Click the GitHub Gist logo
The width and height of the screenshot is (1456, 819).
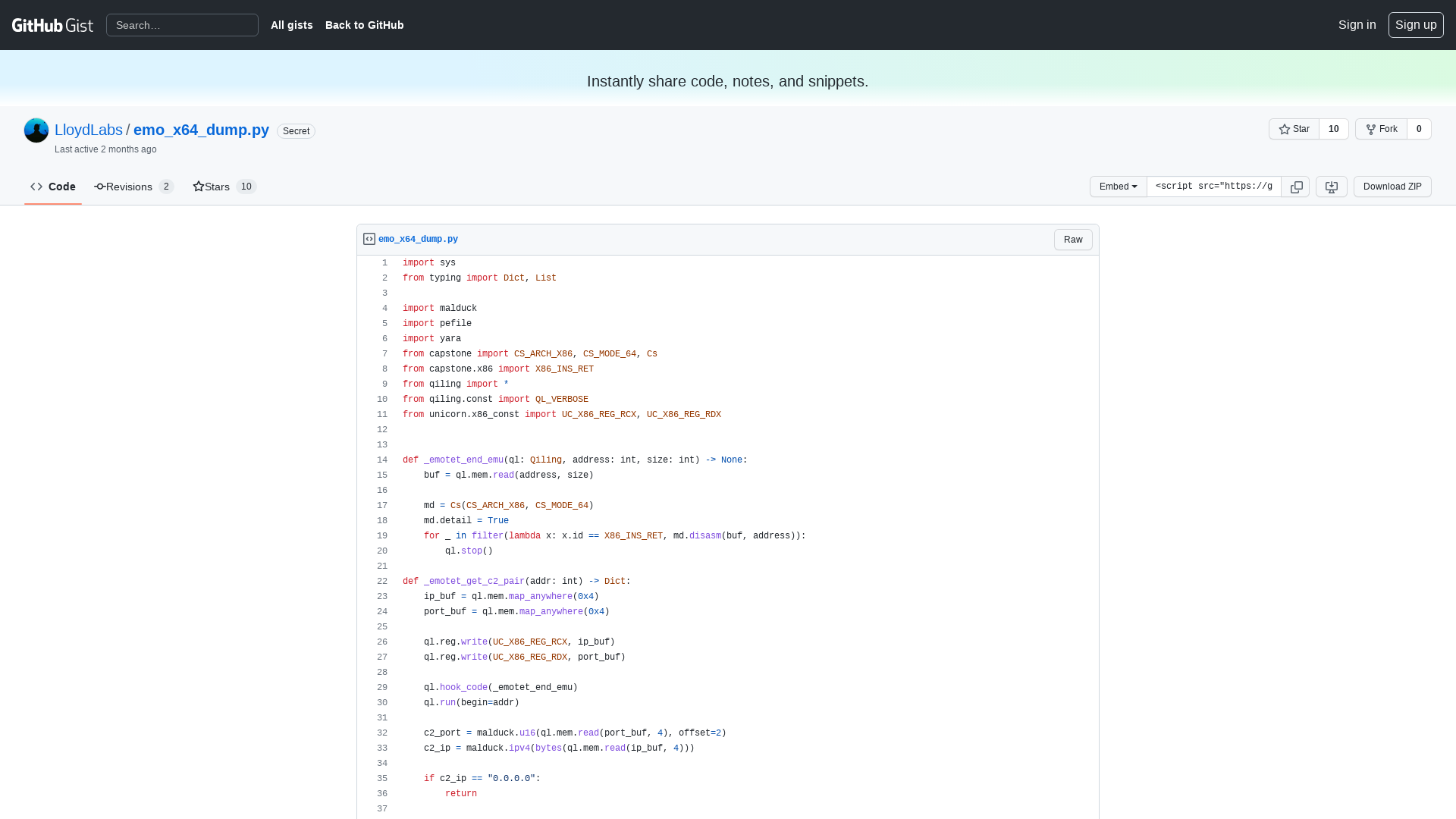pyautogui.click(x=52, y=25)
